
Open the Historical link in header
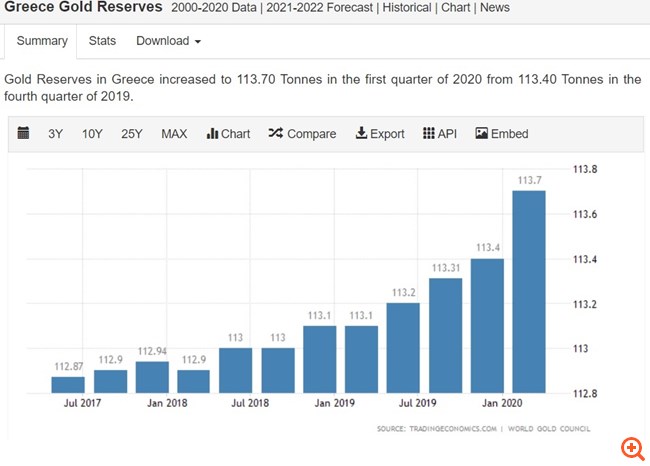pos(404,7)
